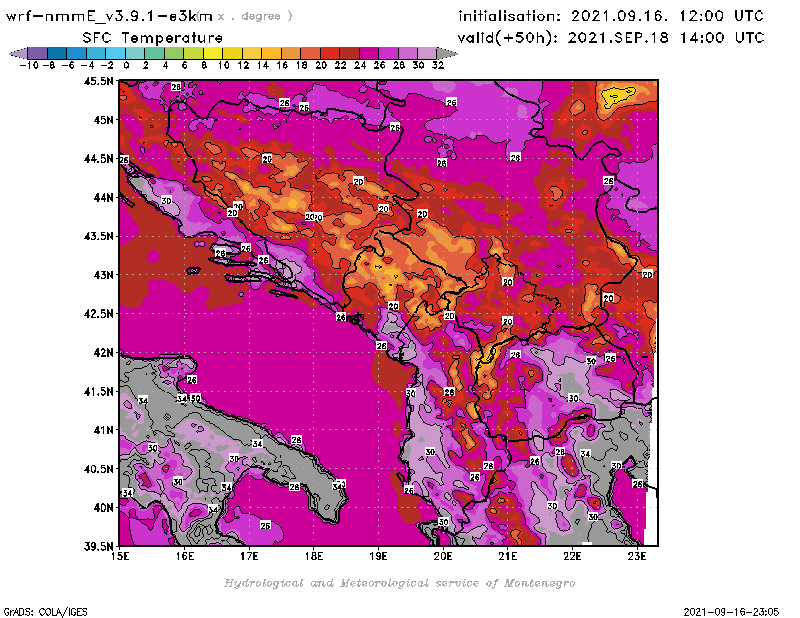Click the '16E' longitude label
Screen dimensions: 800x618
coord(184,556)
